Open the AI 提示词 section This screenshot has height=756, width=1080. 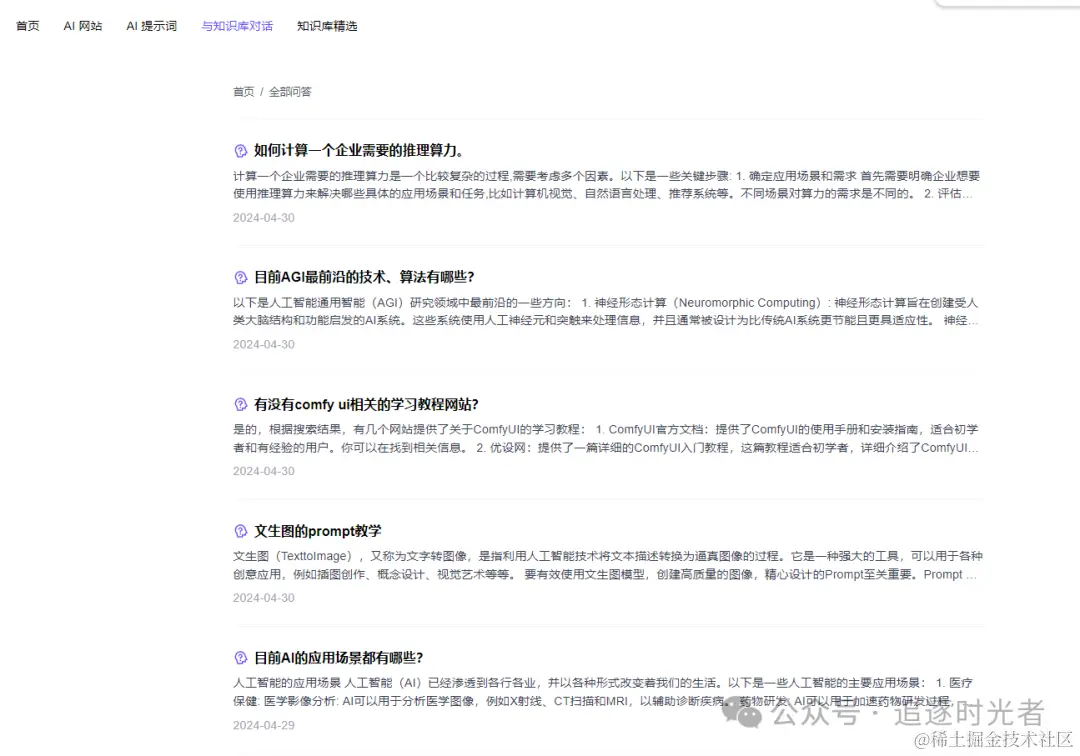(x=151, y=26)
